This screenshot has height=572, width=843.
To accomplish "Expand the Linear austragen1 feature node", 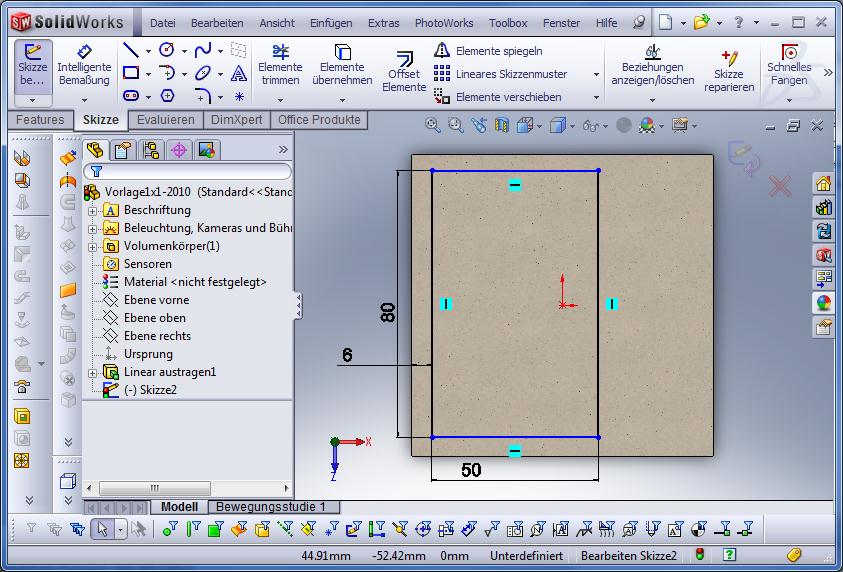I will (x=93, y=373).
